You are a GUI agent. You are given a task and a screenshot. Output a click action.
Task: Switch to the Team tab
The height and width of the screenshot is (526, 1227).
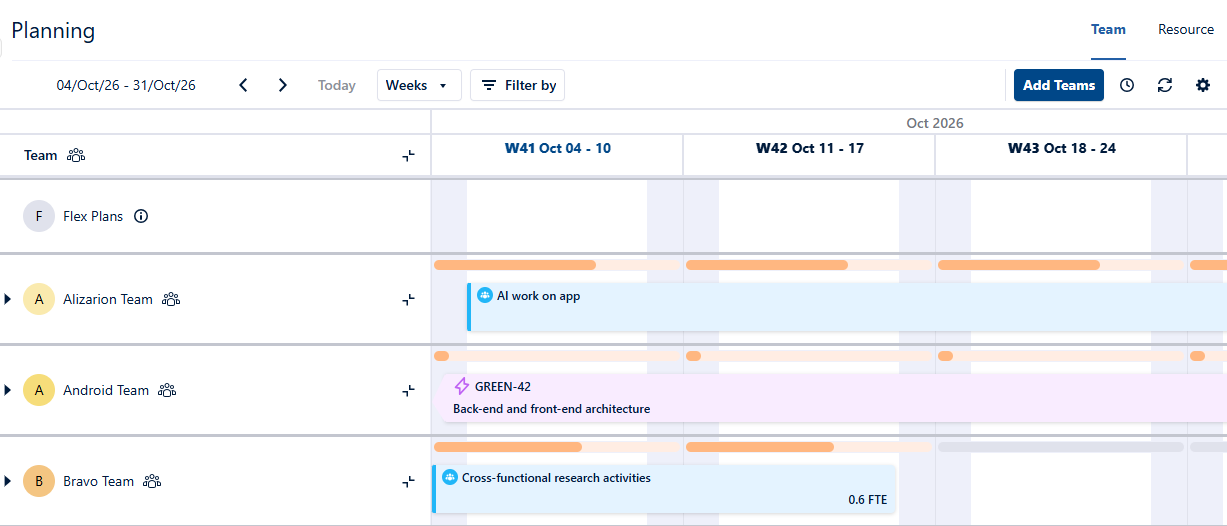pyautogui.click(x=1108, y=29)
